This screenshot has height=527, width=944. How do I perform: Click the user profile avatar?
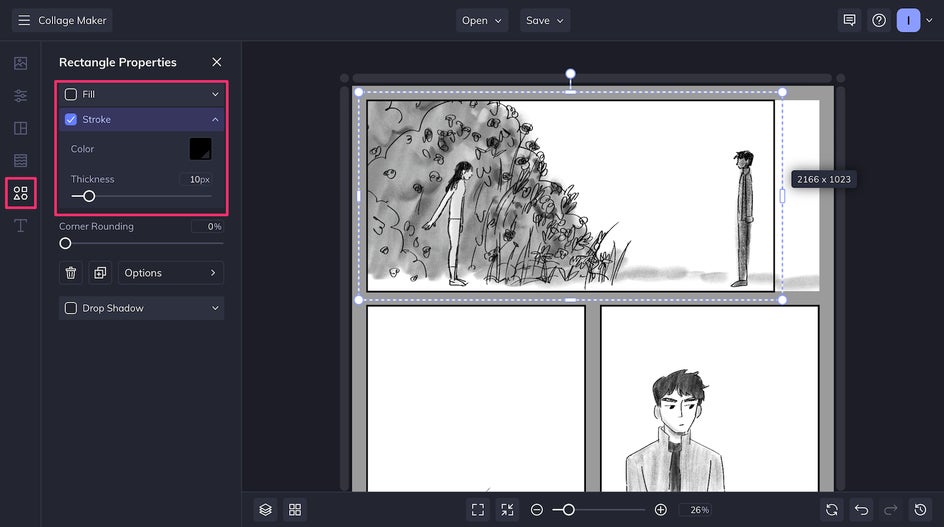[x=908, y=20]
